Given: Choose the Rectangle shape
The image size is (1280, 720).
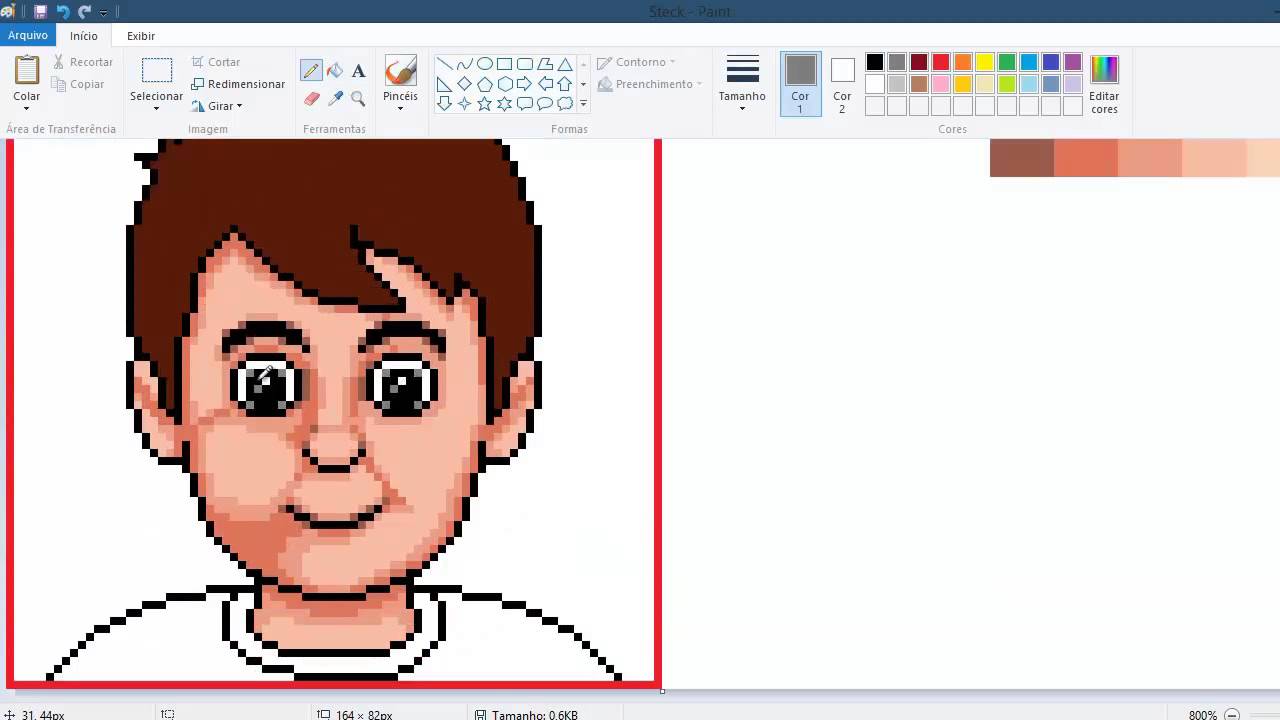Looking at the screenshot, I should [x=505, y=64].
